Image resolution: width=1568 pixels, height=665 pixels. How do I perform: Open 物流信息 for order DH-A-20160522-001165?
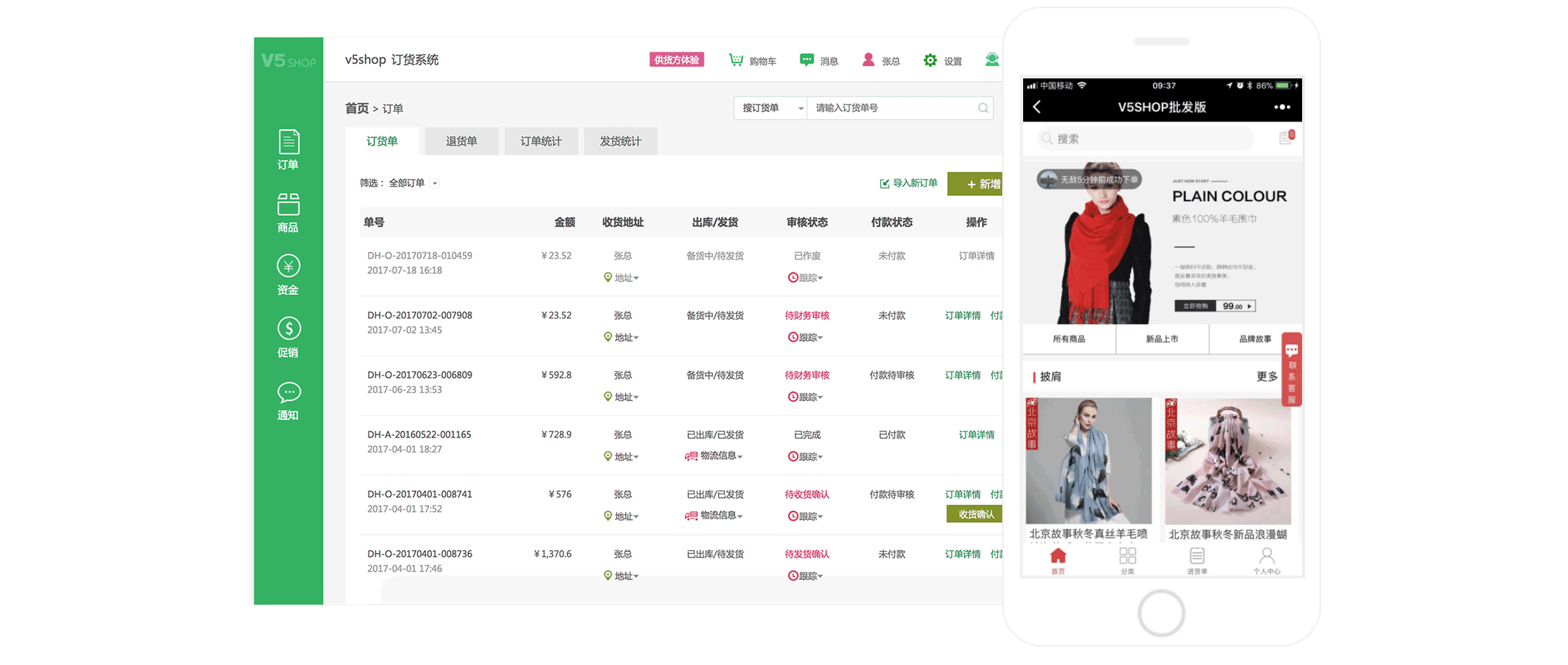tap(713, 456)
